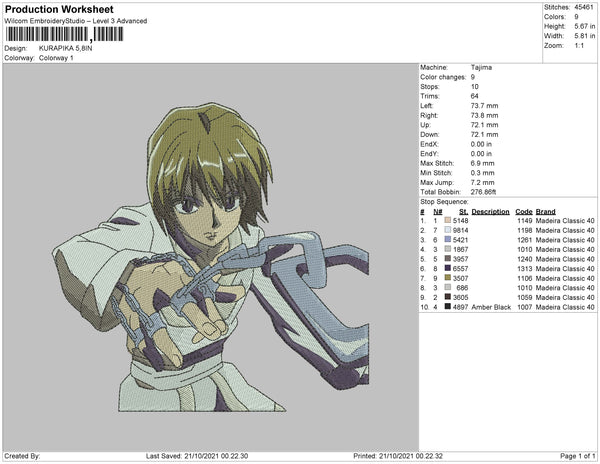Click the 'EndY:' label
Screen dimensions: 600x464
coord(429,154)
